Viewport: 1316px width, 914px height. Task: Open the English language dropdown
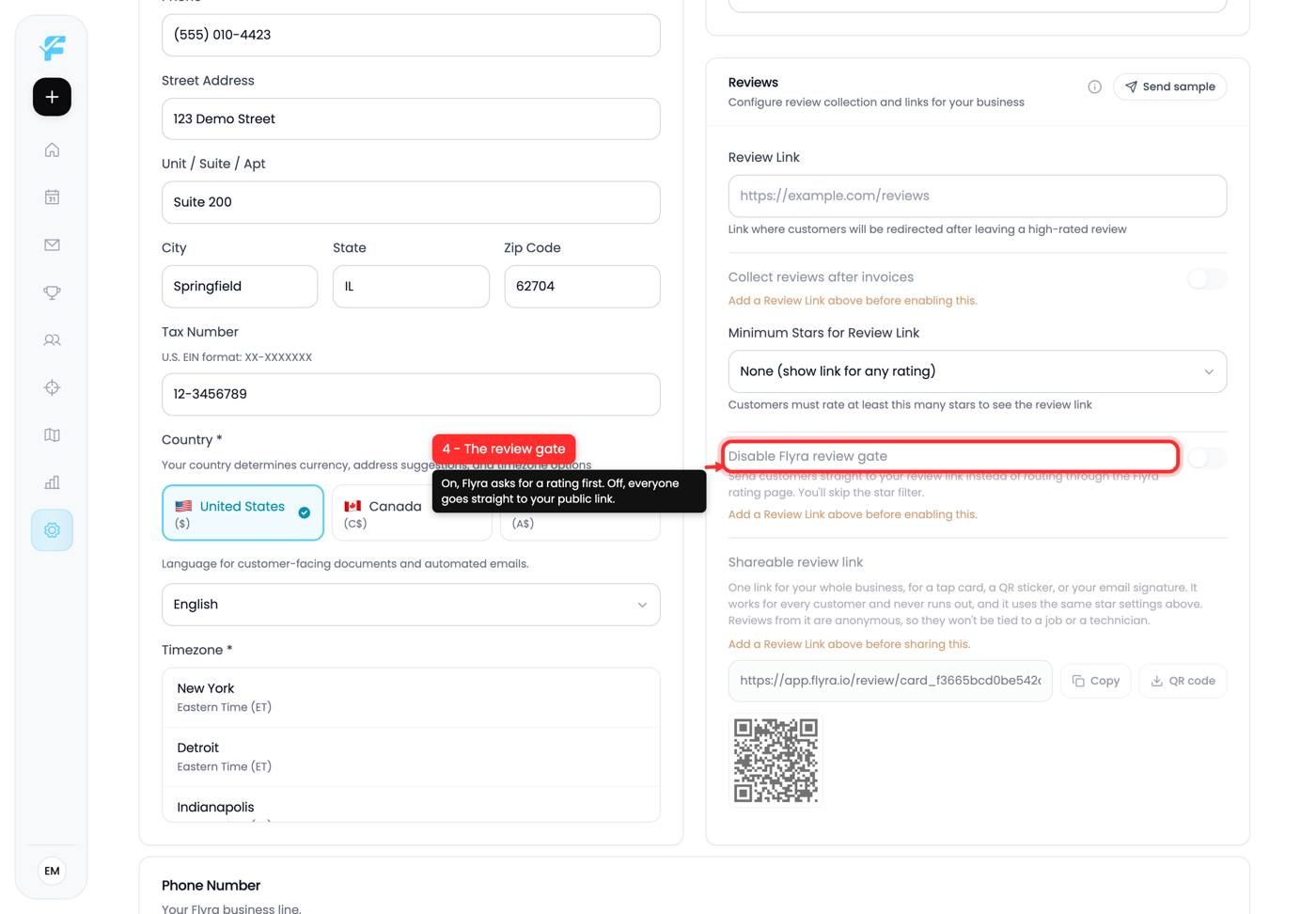click(x=411, y=605)
